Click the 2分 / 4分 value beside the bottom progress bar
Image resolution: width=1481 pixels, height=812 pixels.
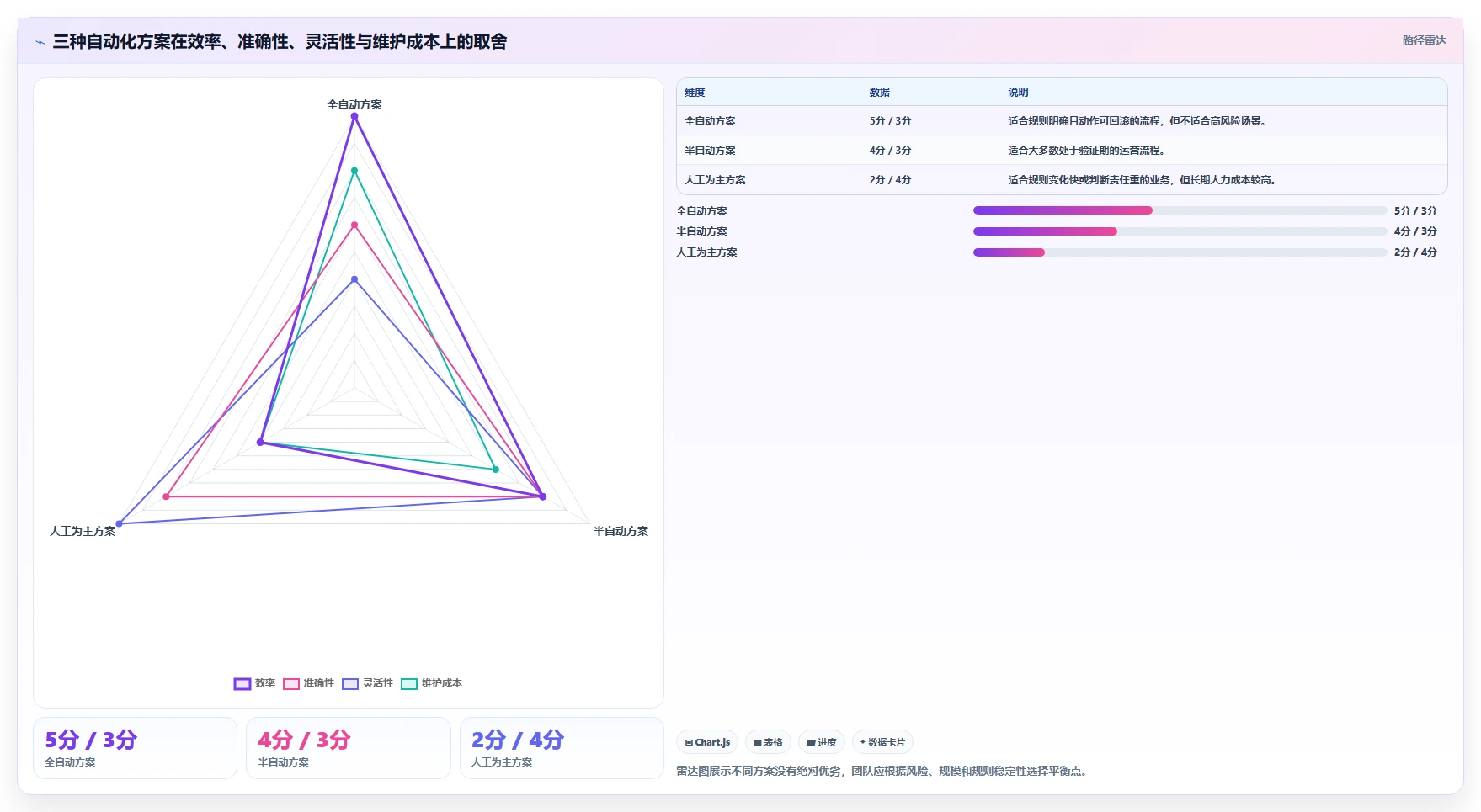coord(1415,252)
